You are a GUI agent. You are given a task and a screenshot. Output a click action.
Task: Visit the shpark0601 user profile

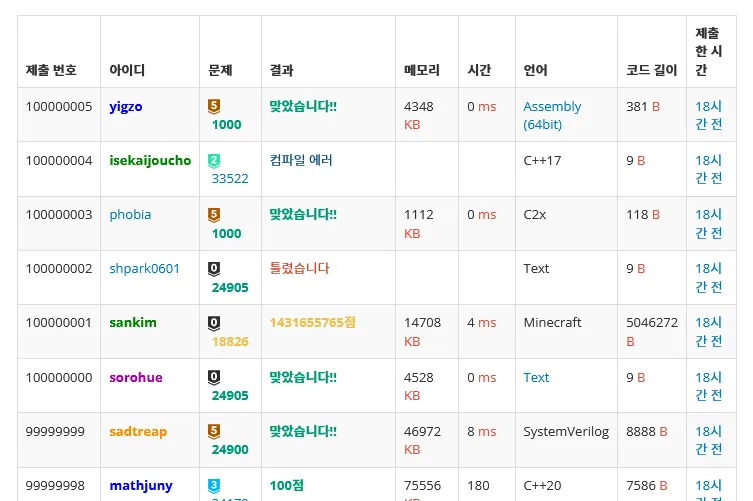(145, 269)
